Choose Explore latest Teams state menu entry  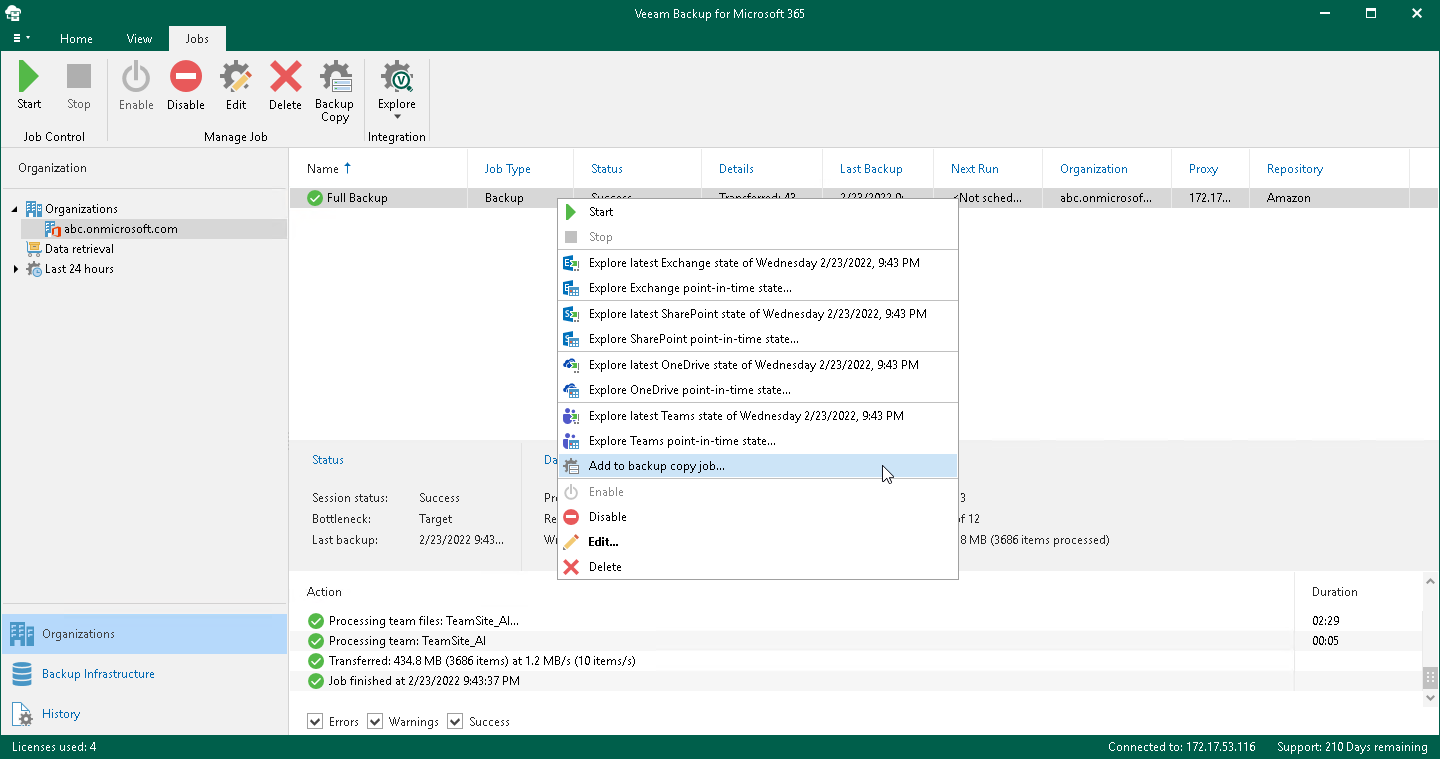pyautogui.click(x=758, y=416)
